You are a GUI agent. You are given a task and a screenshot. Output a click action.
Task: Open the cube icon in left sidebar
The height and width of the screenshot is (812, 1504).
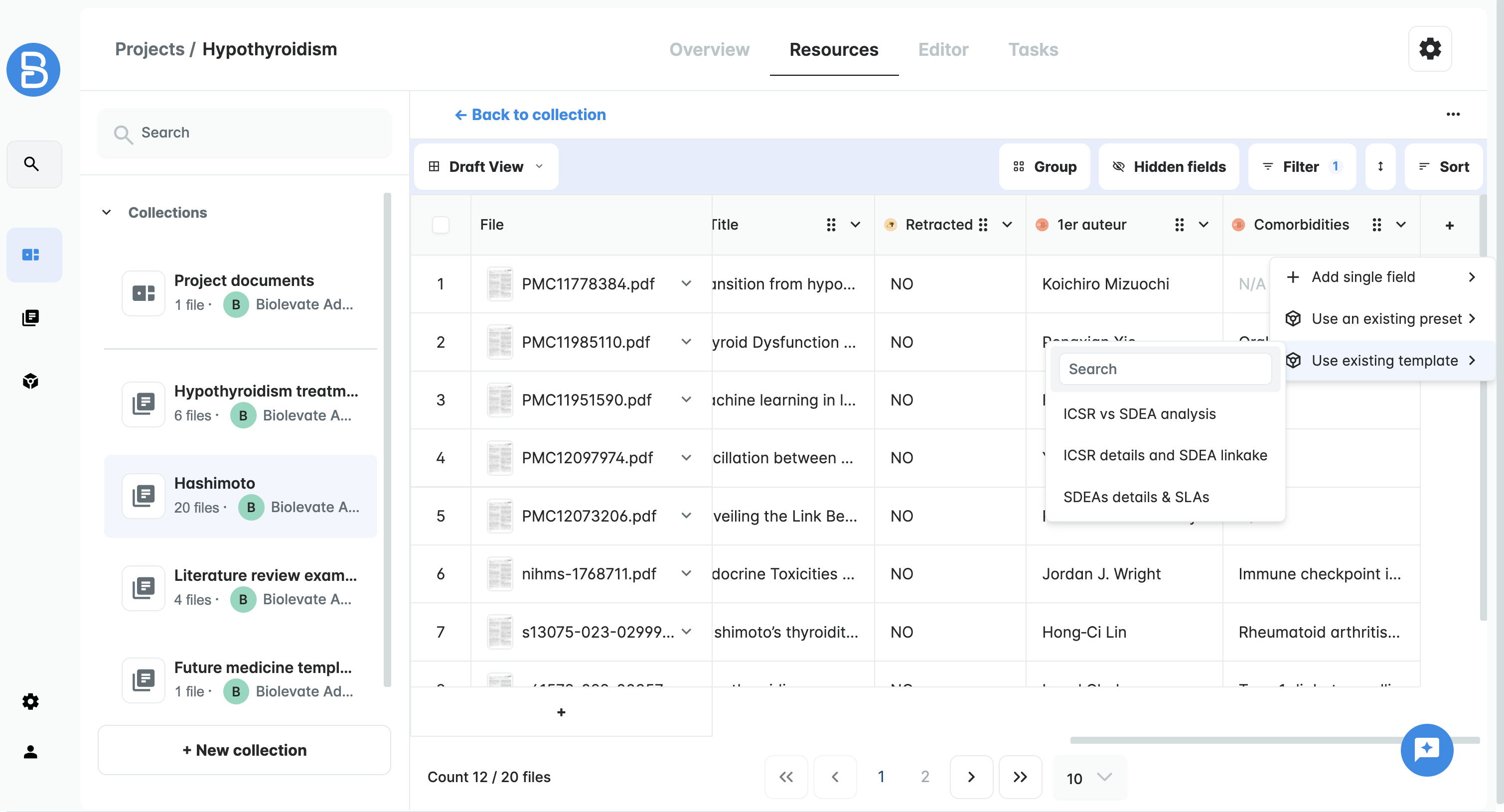(31, 381)
